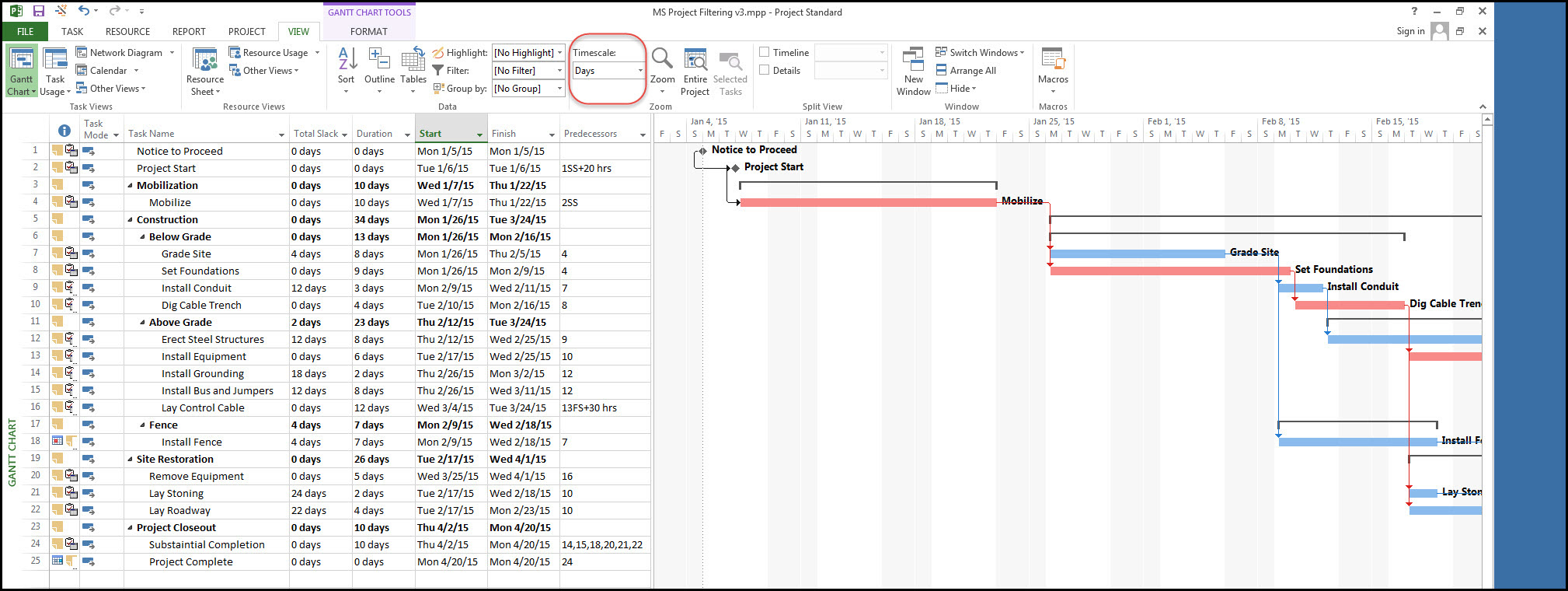This screenshot has width=1568, height=591.
Task: Enable the Timeline checkbox
Action: pos(765,52)
